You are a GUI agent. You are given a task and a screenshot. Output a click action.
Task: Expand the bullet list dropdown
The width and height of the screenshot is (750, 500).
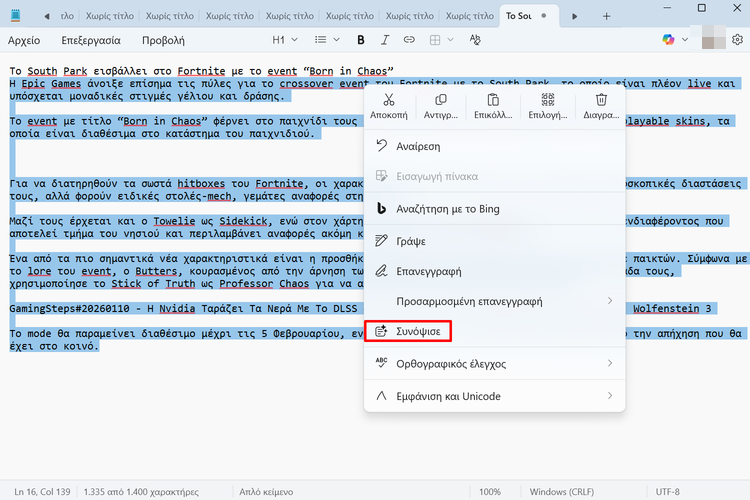(326, 40)
